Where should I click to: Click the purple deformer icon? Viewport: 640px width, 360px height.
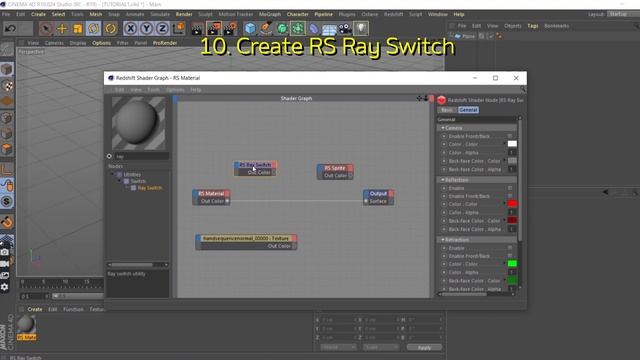[313, 29]
